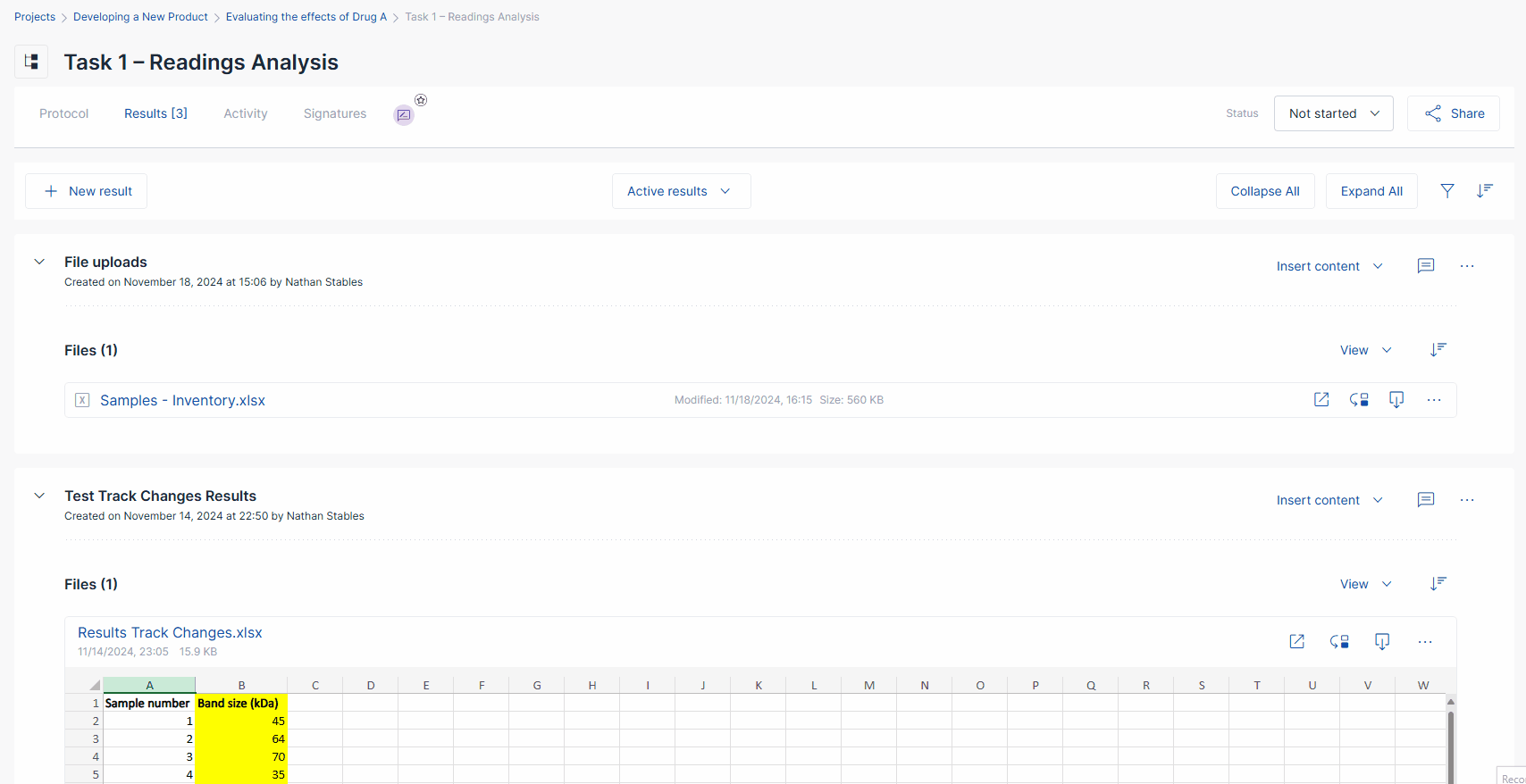The image size is (1526, 784).
Task: Click the Collapse All button
Action: tap(1264, 191)
